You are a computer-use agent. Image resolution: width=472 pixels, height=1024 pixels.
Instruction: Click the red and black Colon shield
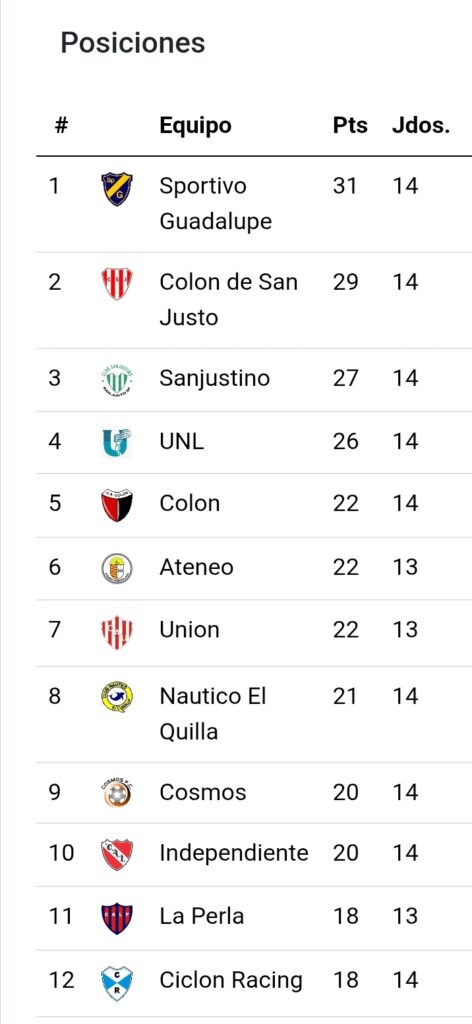117,505
